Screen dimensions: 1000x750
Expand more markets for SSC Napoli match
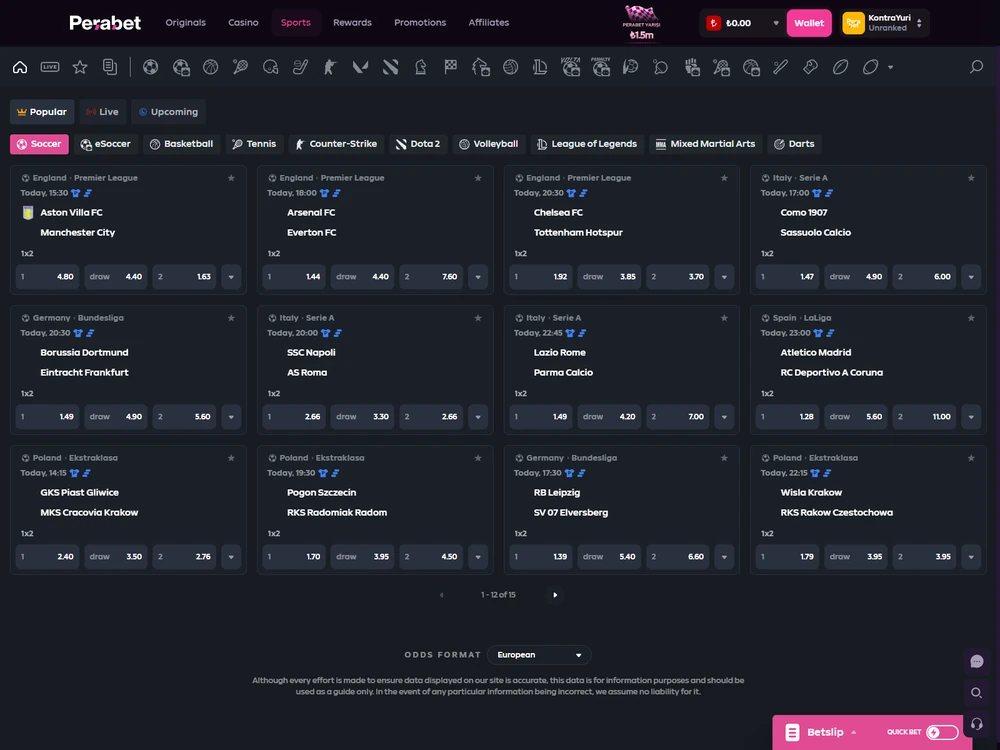478,417
